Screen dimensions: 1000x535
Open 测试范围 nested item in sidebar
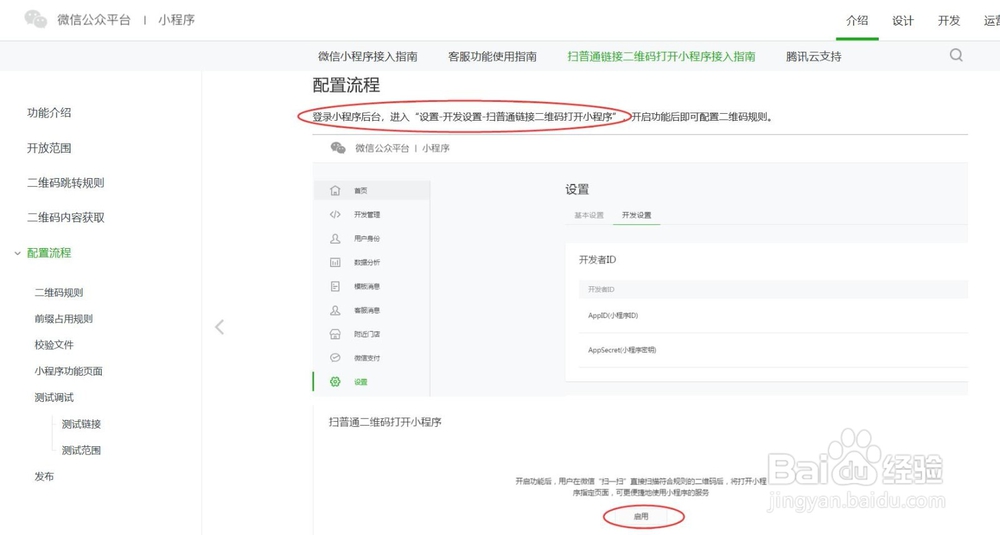tap(81, 450)
